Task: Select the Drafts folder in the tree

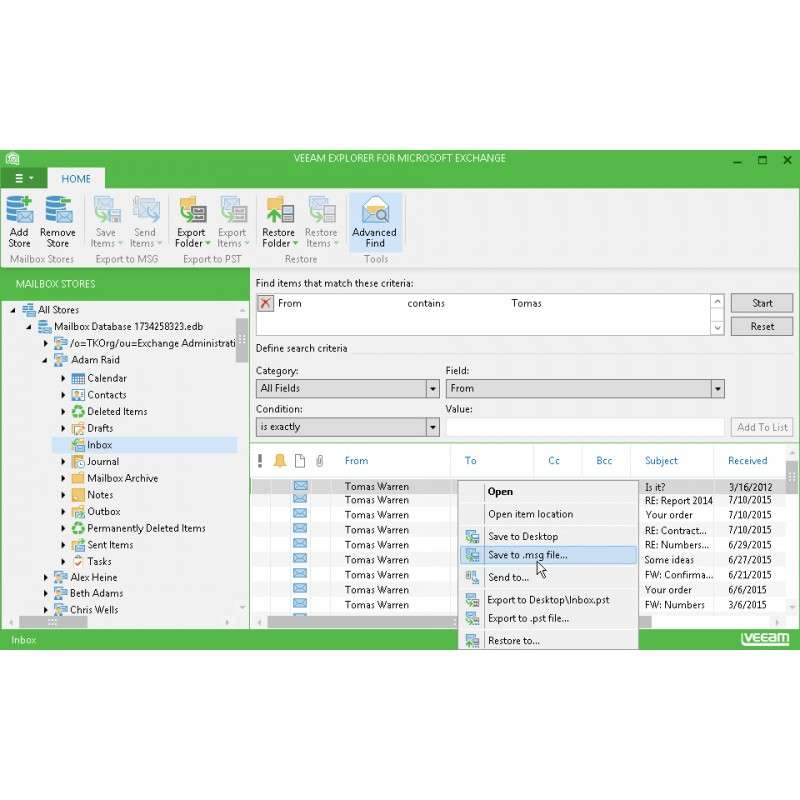Action: 100,429
